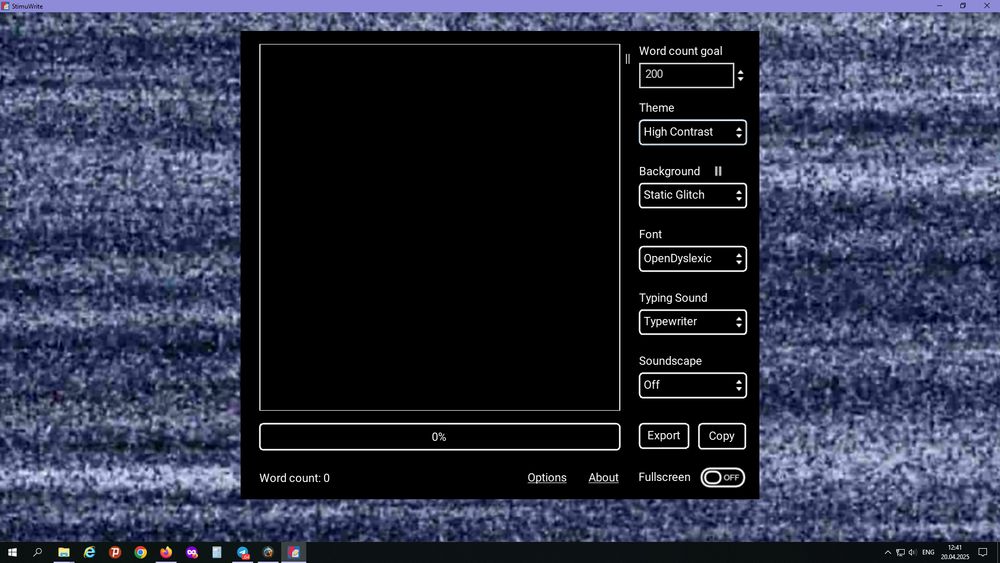
Task: Click the Word count goal label
Action: pos(680,51)
